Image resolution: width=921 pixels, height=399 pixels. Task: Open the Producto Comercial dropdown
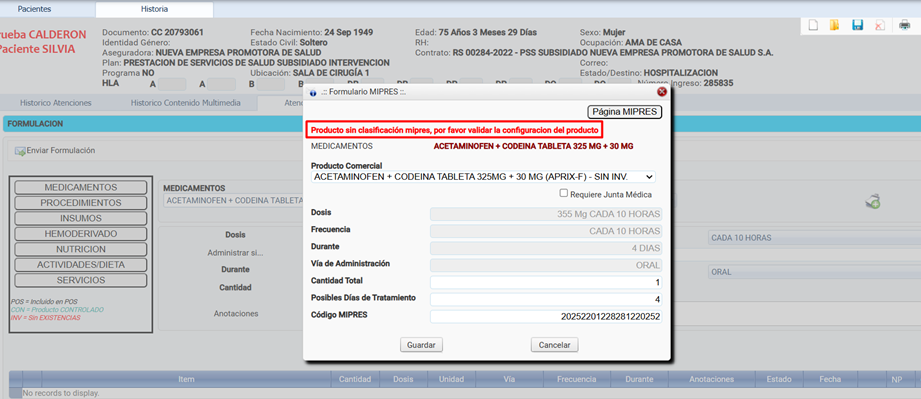(483, 176)
